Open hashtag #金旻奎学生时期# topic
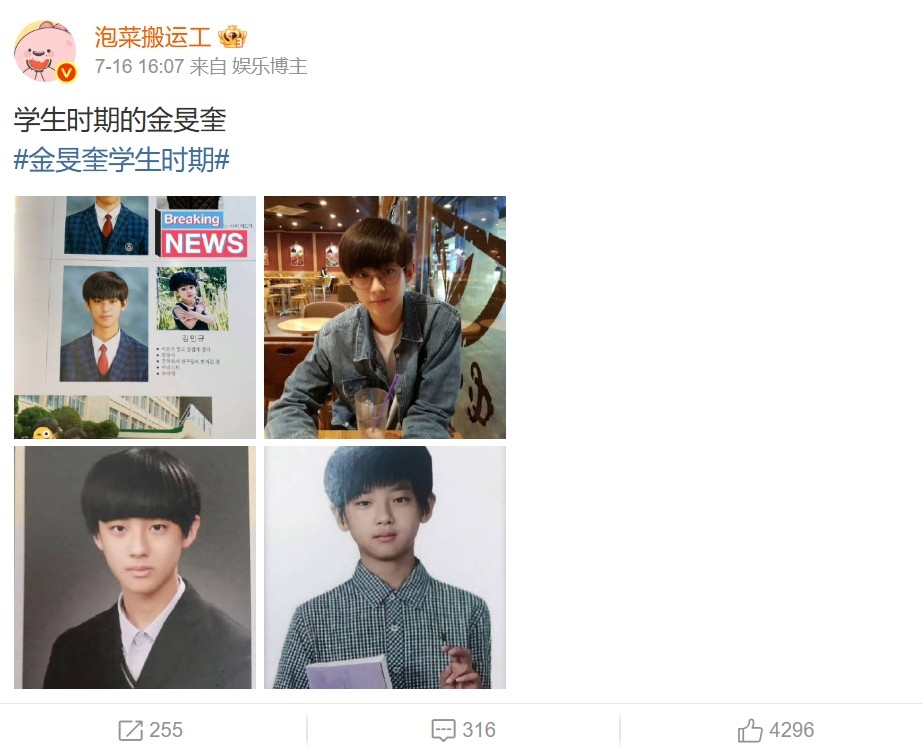Viewport: 922px width, 753px height. tap(121, 160)
